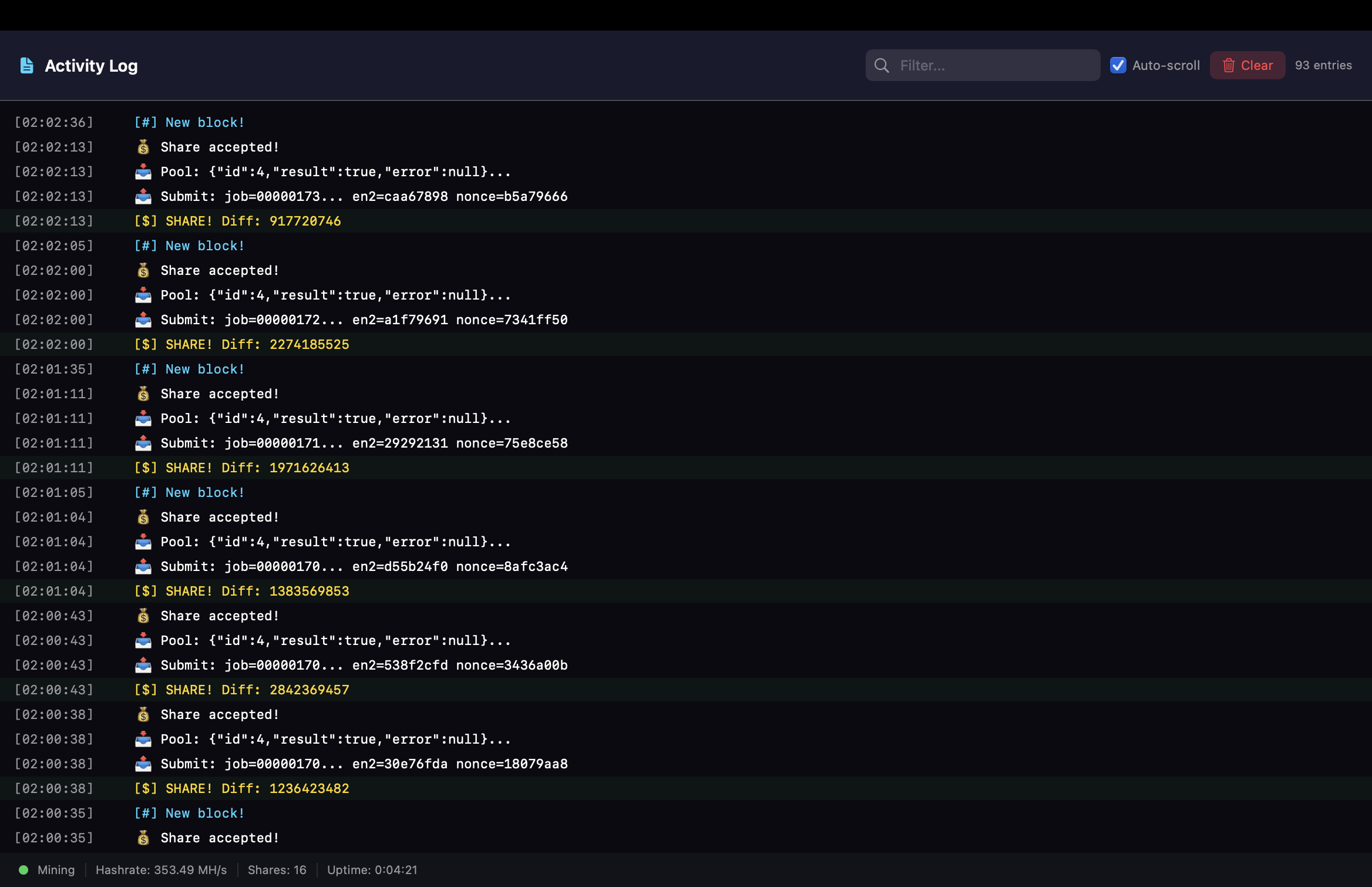Click inbox icon on Pool entry at 02:02:00
The image size is (1372, 887).
point(143,295)
